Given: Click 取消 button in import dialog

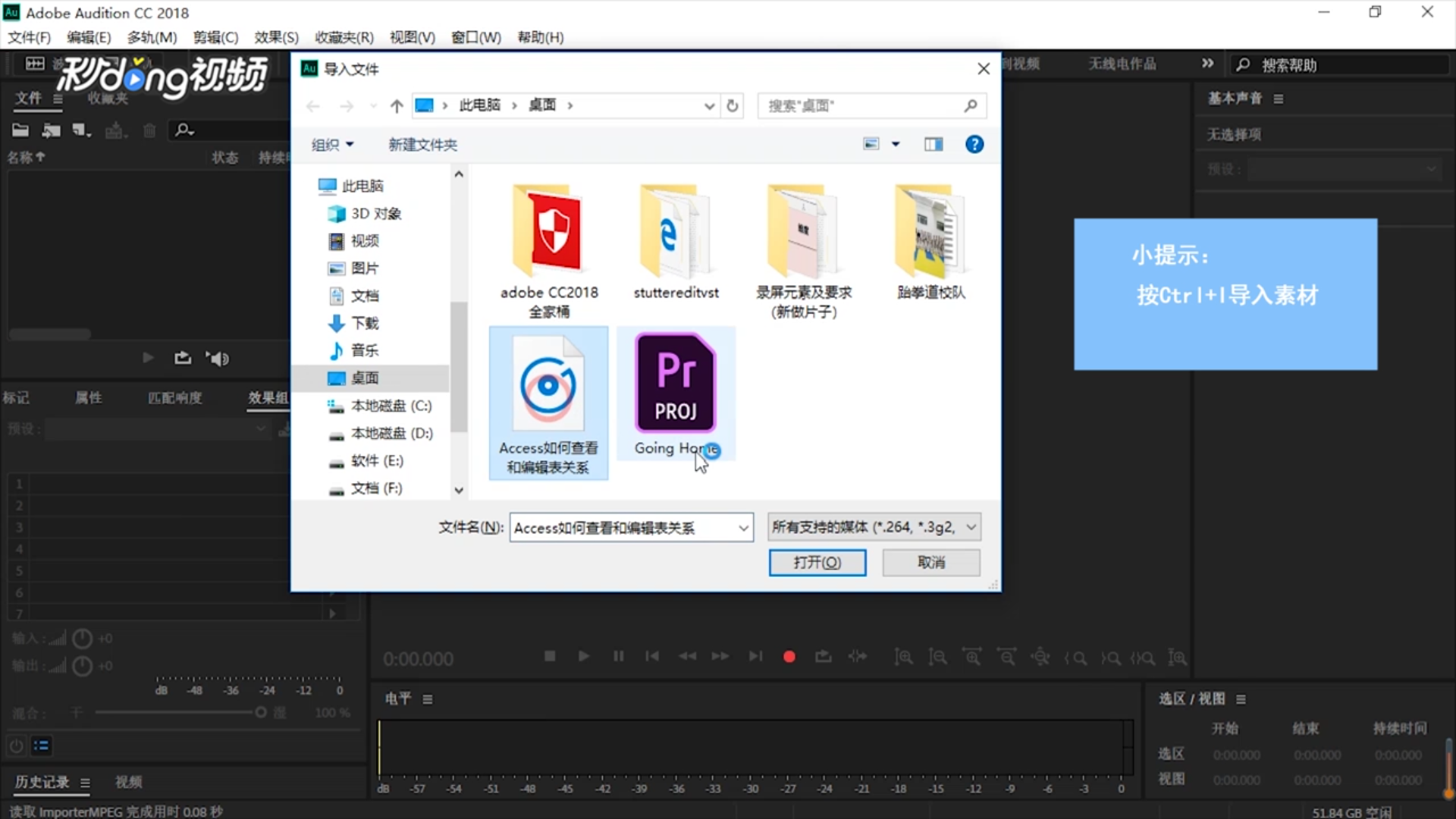Looking at the screenshot, I should [x=931, y=563].
